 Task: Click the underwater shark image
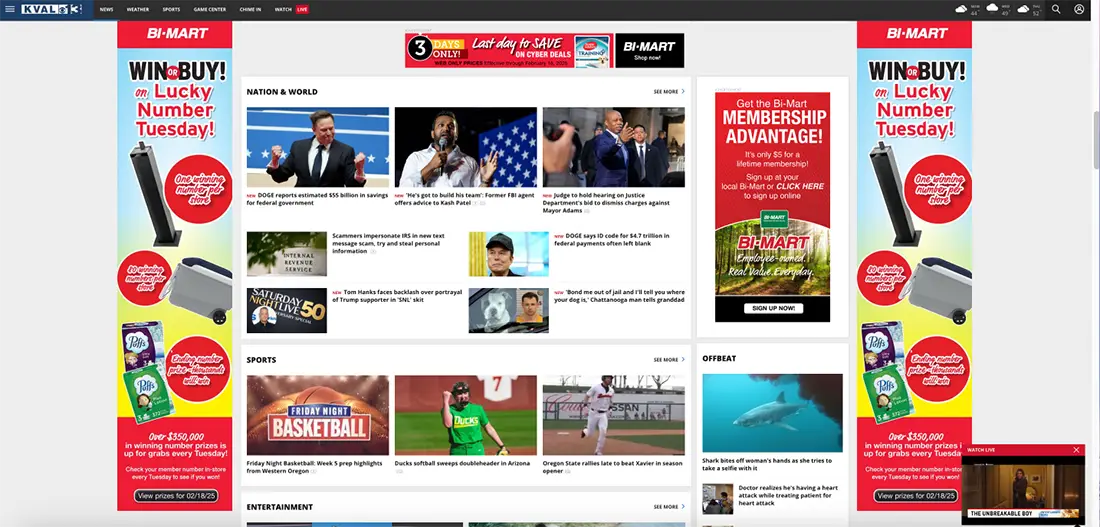(772, 413)
